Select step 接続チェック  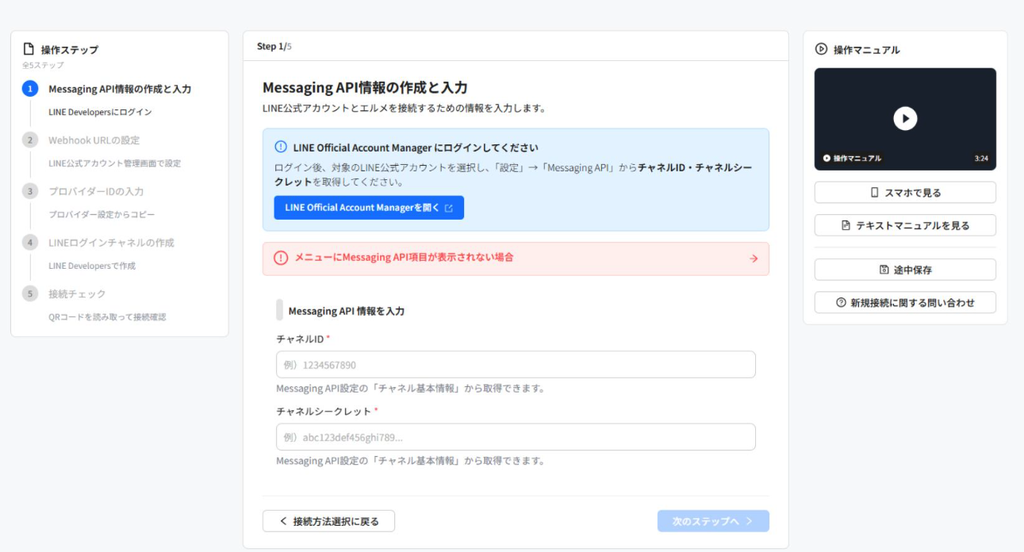[x=77, y=294]
